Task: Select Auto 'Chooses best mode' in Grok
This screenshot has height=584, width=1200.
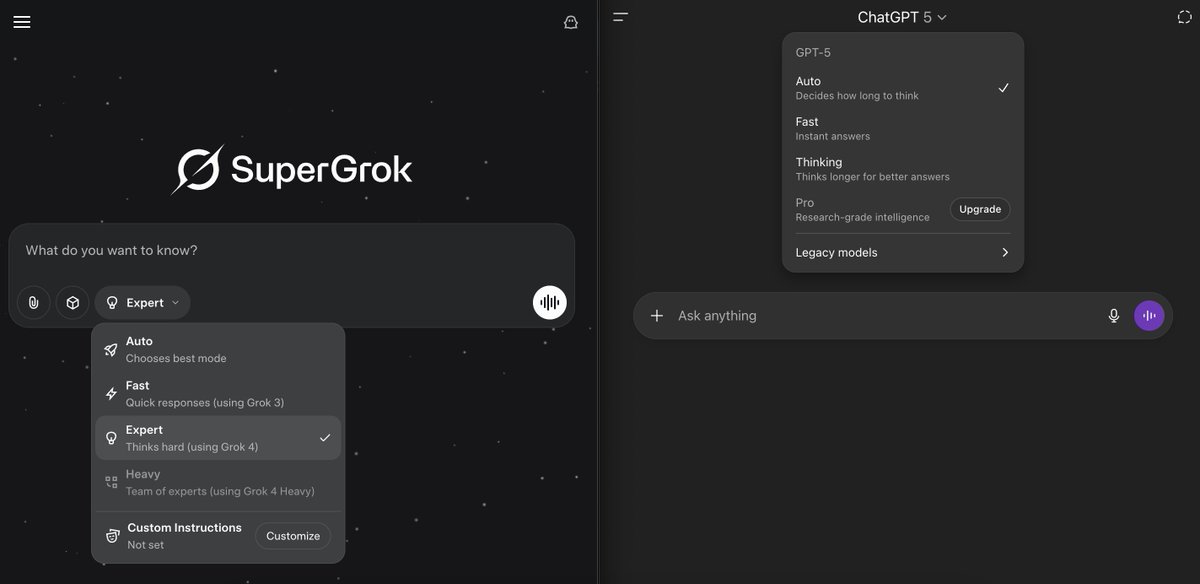Action: pos(218,350)
